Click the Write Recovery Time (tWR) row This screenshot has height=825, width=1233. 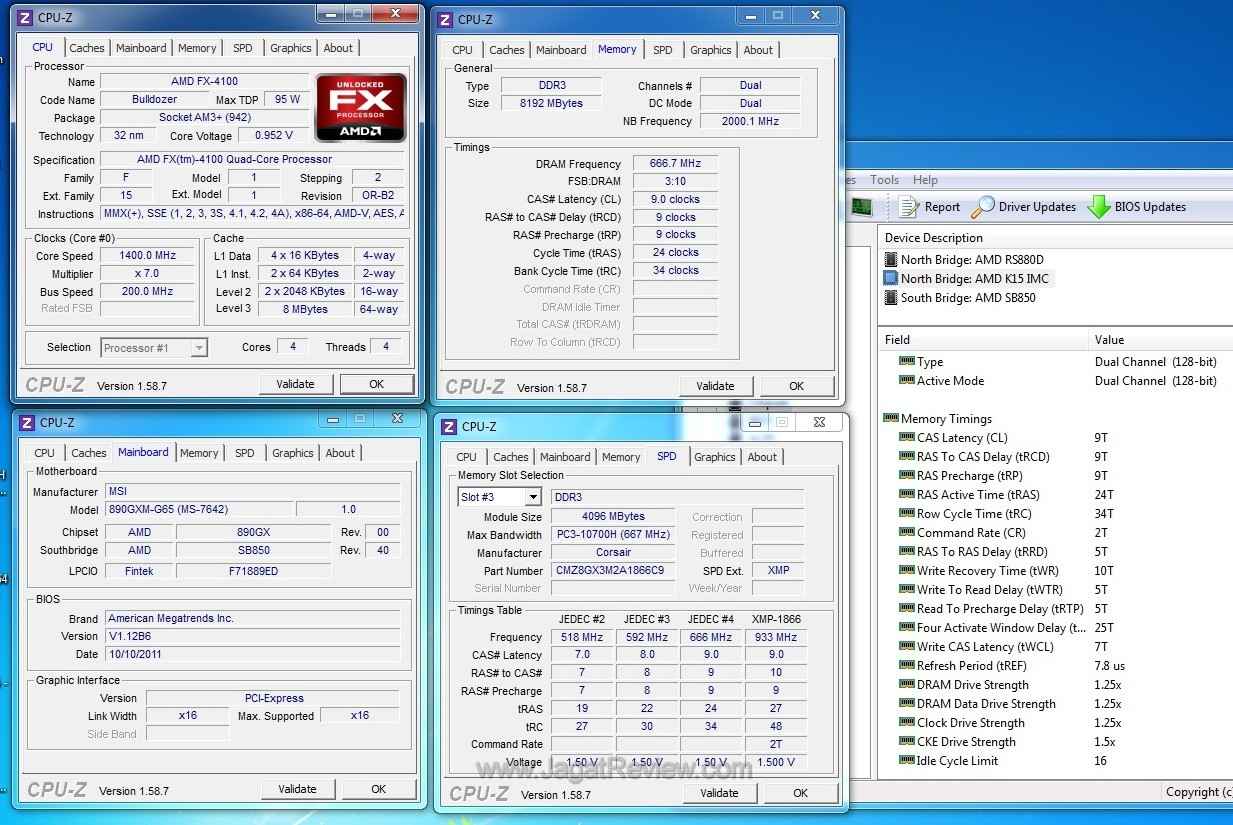(x=1055, y=570)
